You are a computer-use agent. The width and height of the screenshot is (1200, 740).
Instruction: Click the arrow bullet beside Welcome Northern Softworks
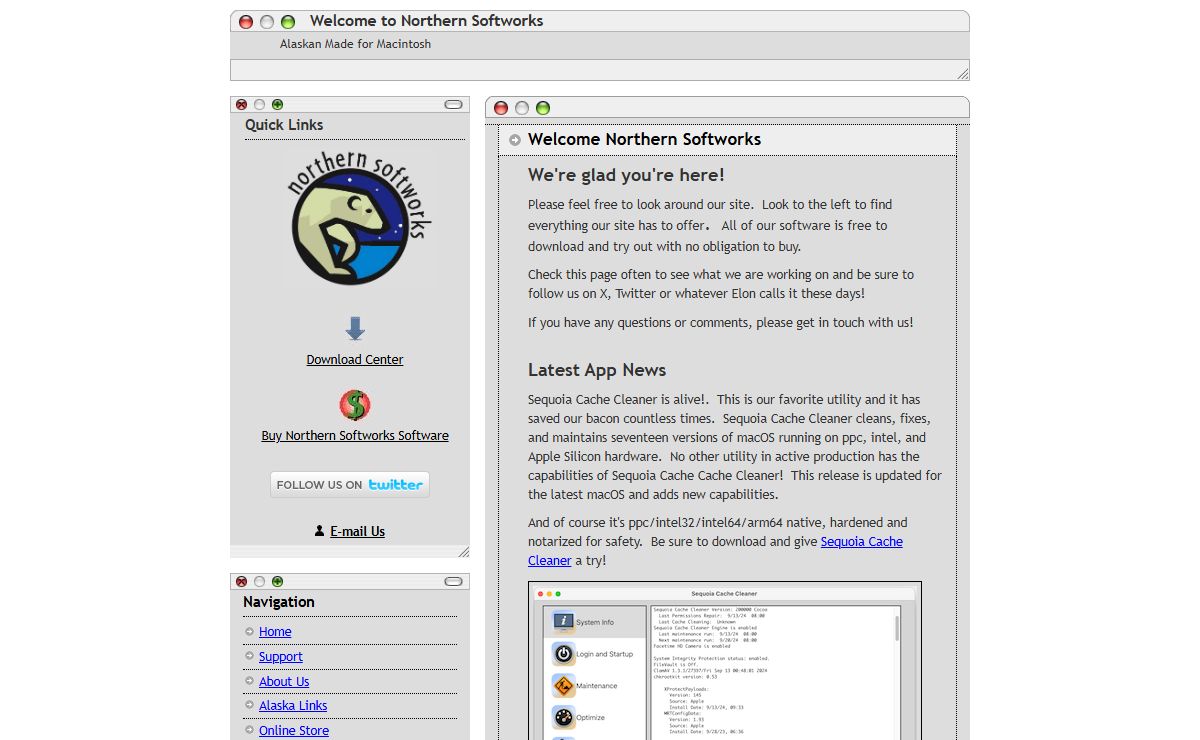click(514, 140)
